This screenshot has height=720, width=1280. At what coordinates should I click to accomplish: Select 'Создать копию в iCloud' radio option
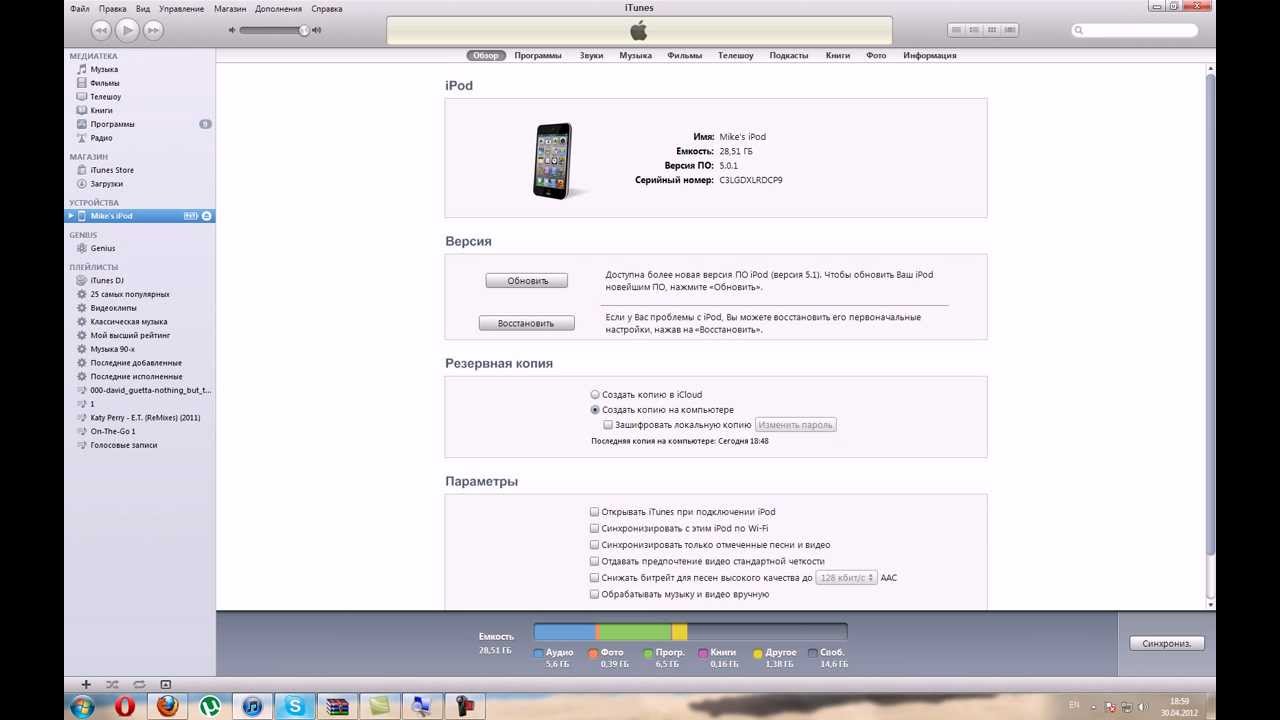click(x=596, y=395)
